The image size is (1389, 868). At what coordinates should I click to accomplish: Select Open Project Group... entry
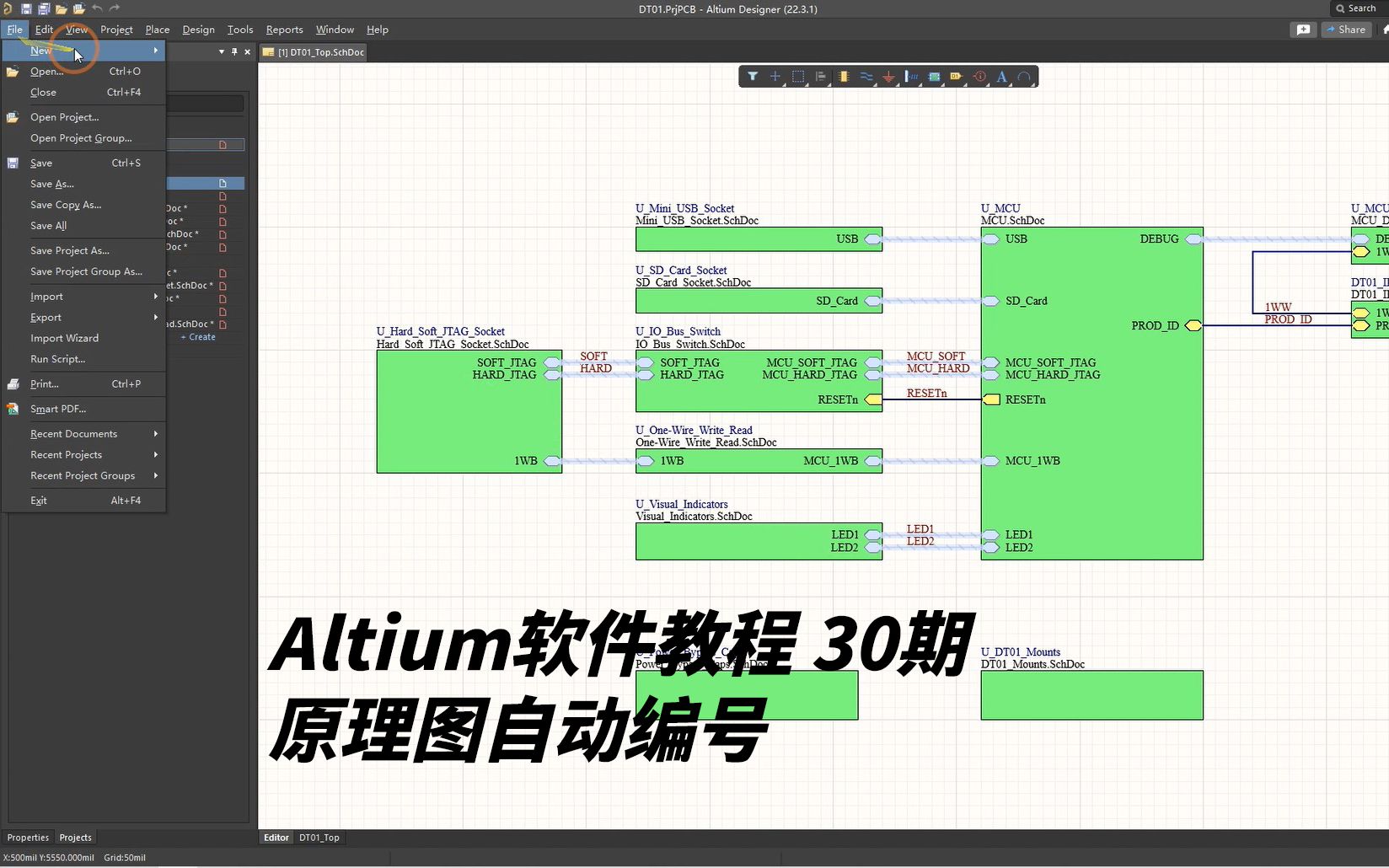(x=83, y=138)
